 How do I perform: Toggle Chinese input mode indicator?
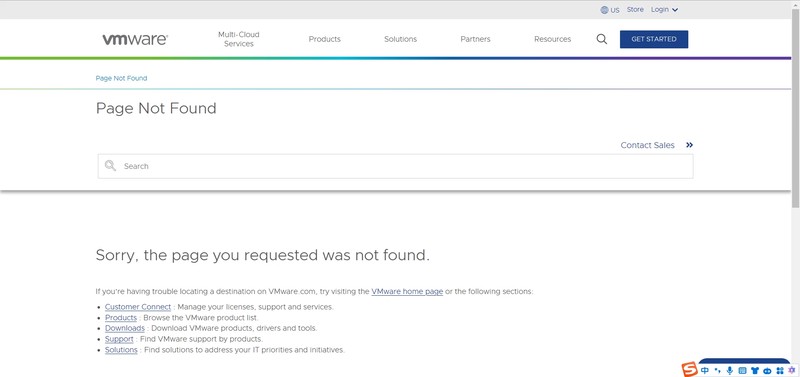705,370
